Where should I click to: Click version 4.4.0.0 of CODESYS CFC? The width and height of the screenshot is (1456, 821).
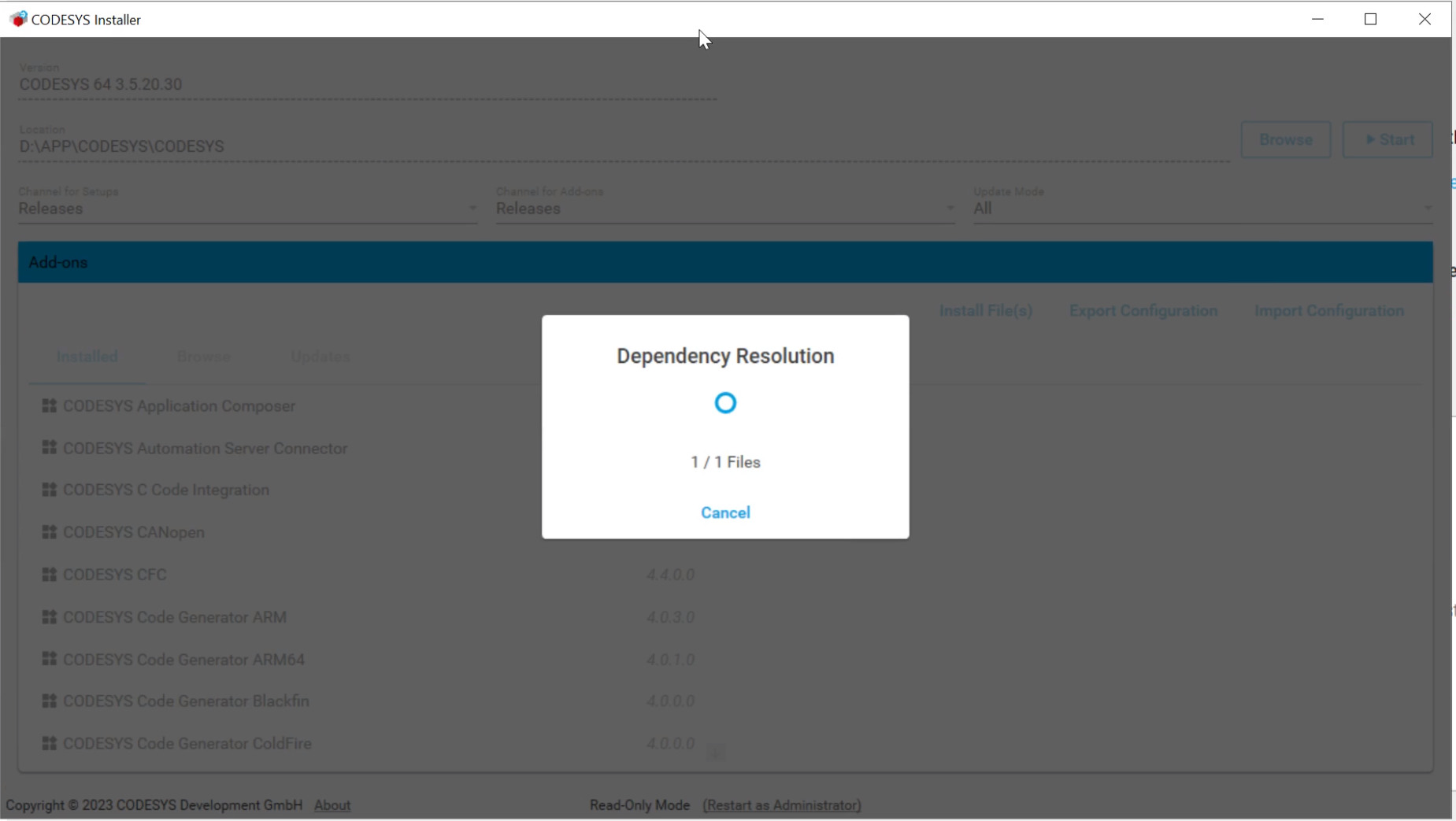[x=670, y=575]
